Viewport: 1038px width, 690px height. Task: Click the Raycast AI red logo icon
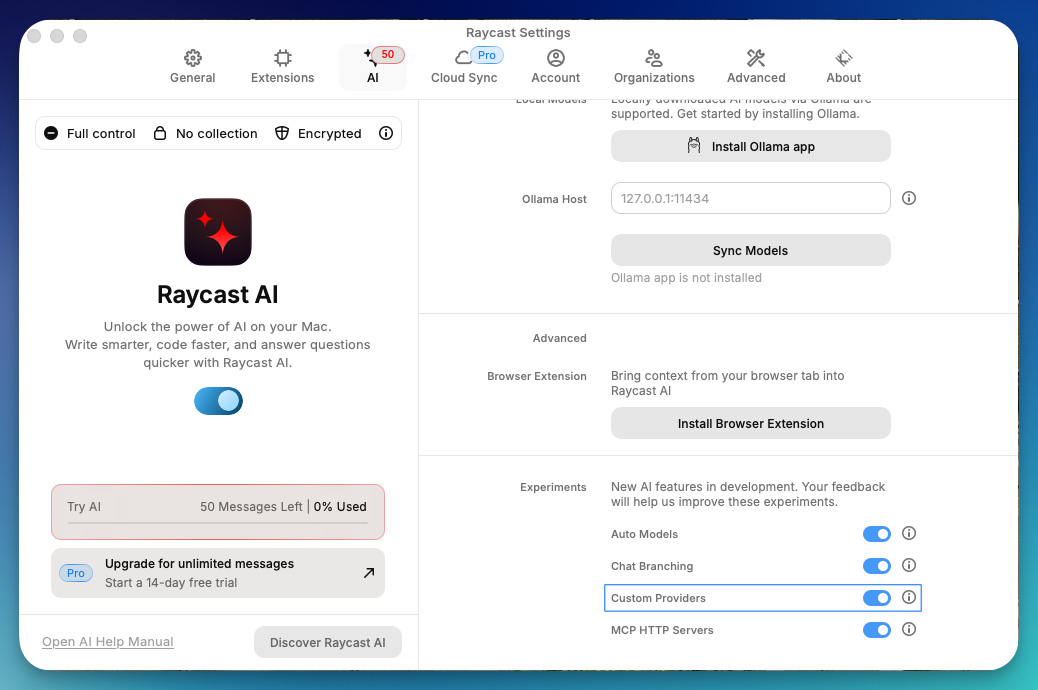(217, 231)
